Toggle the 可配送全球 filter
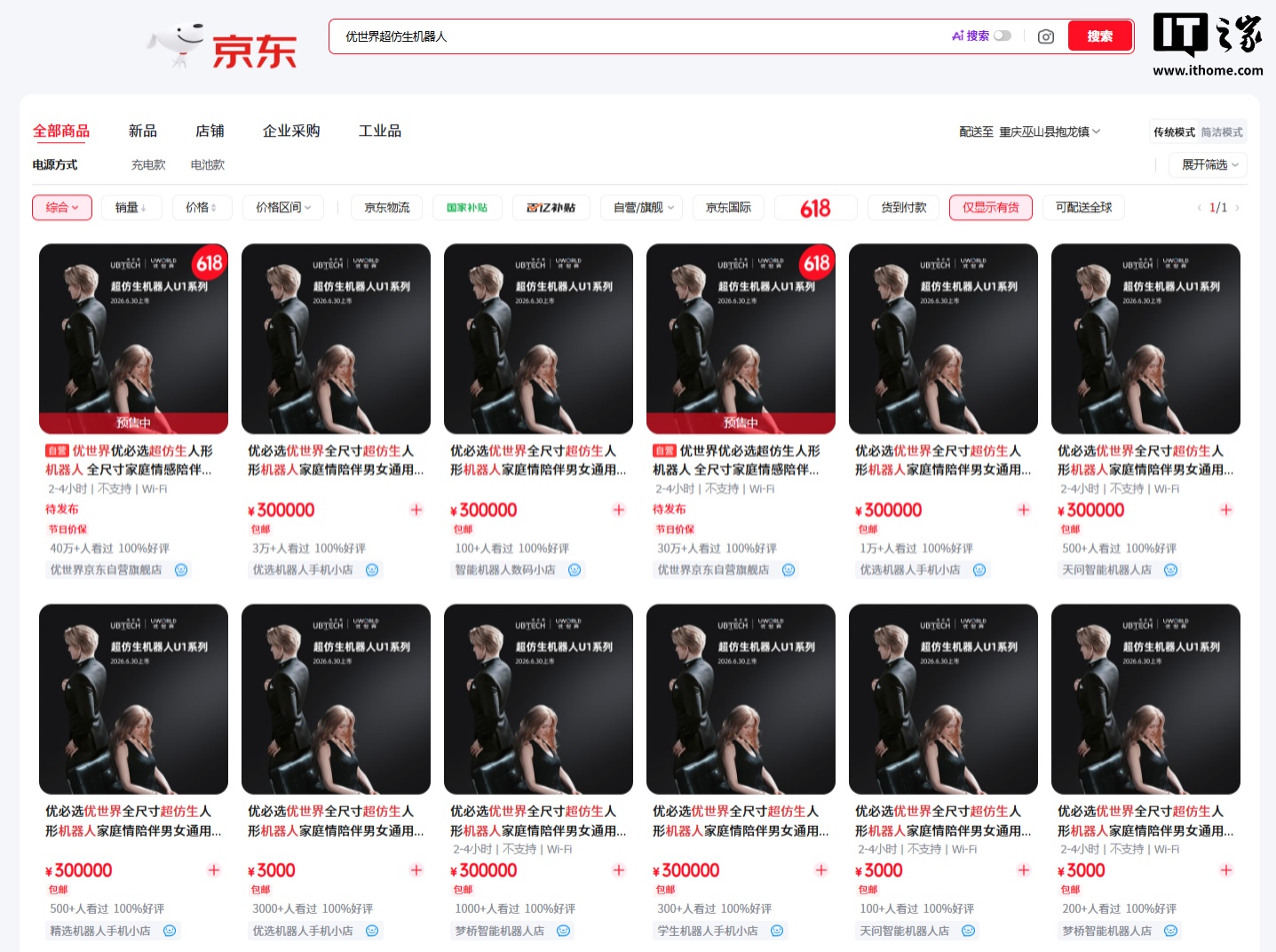 [x=1083, y=208]
